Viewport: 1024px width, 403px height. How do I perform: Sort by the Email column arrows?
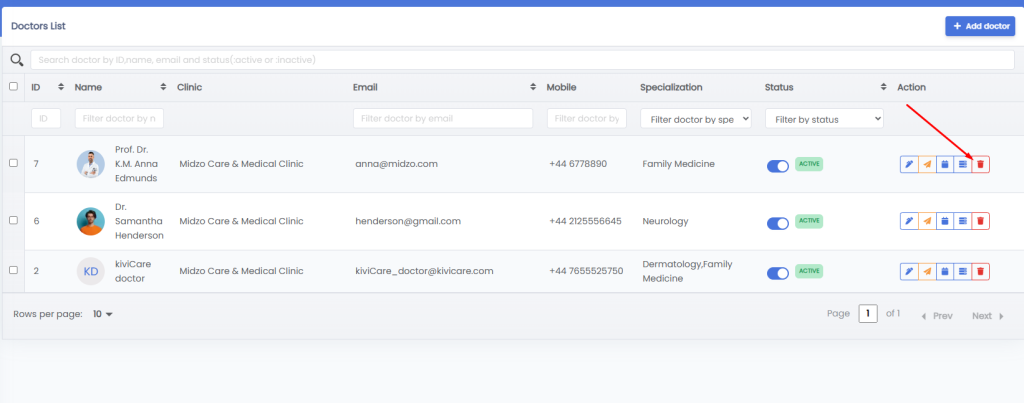click(x=533, y=87)
